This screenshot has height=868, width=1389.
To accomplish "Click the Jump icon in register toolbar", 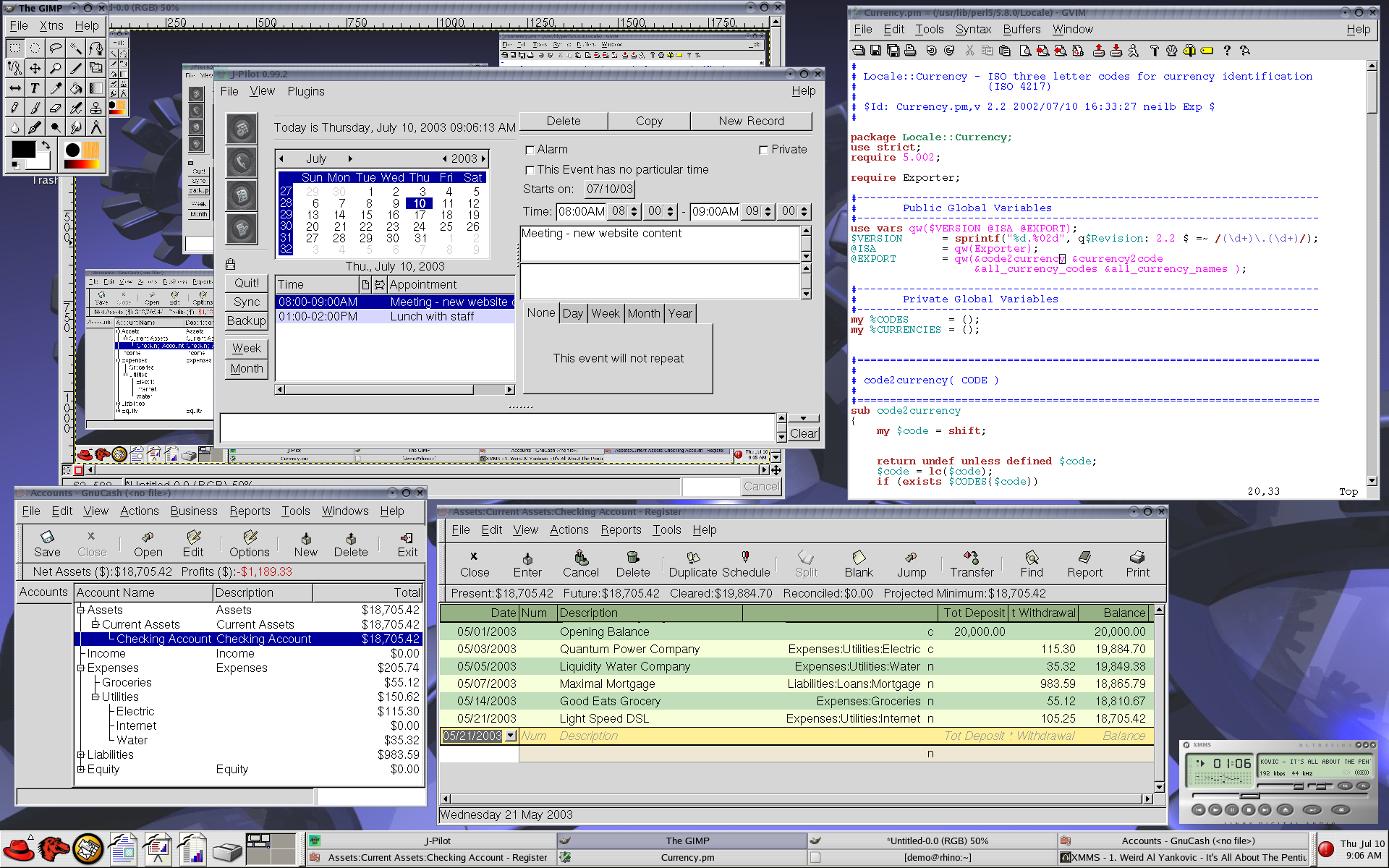I will (x=912, y=563).
